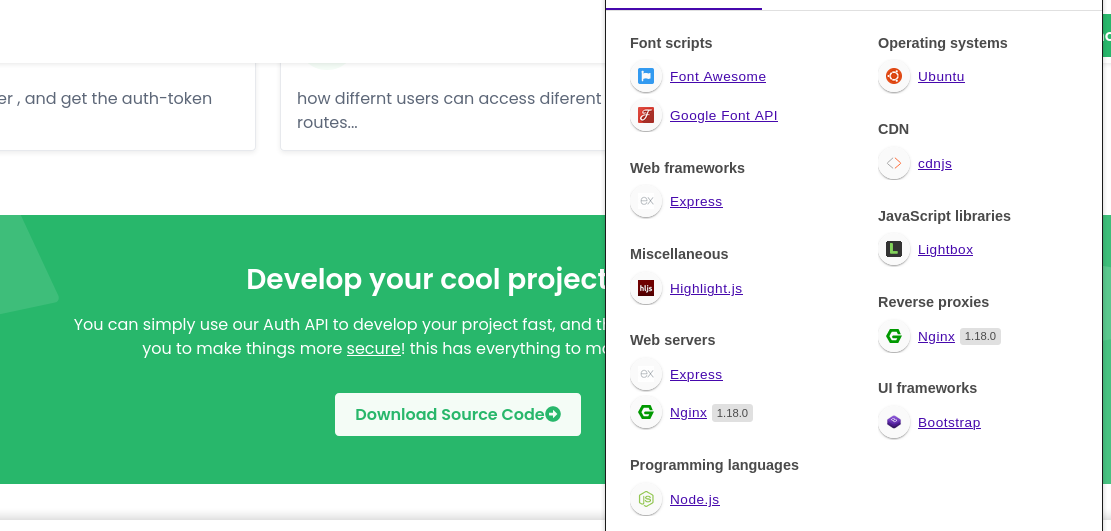
Task: Click the Ubuntu logo icon
Action: click(x=894, y=77)
